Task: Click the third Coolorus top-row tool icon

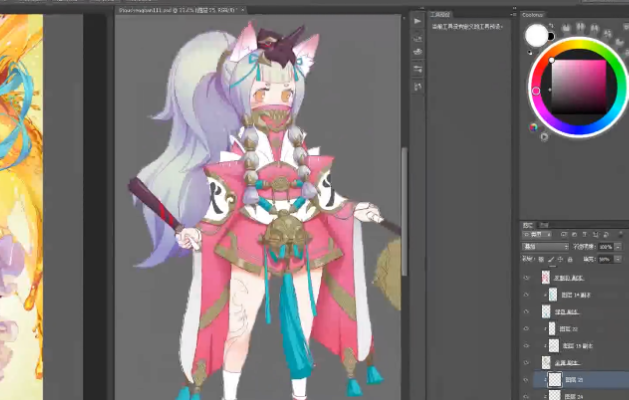Action: tap(595, 29)
